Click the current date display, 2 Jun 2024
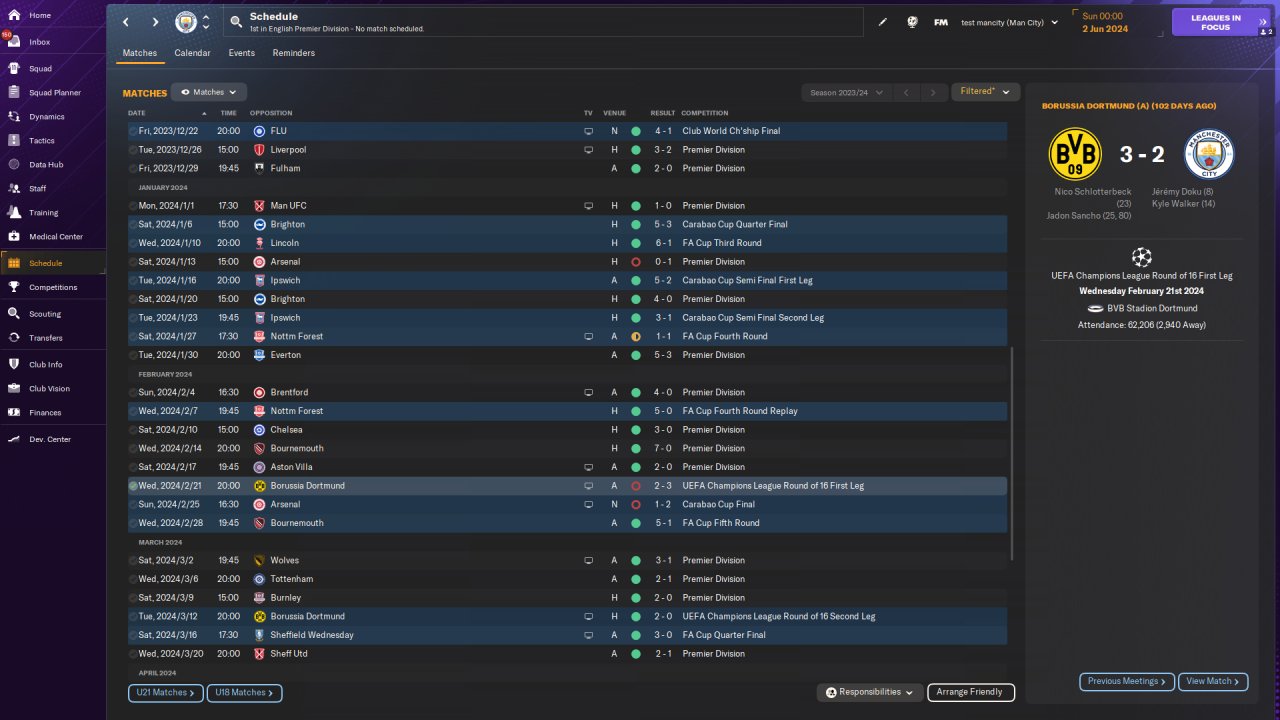Viewport: 1280px width, 720px height. click(x=1105, y=29)
